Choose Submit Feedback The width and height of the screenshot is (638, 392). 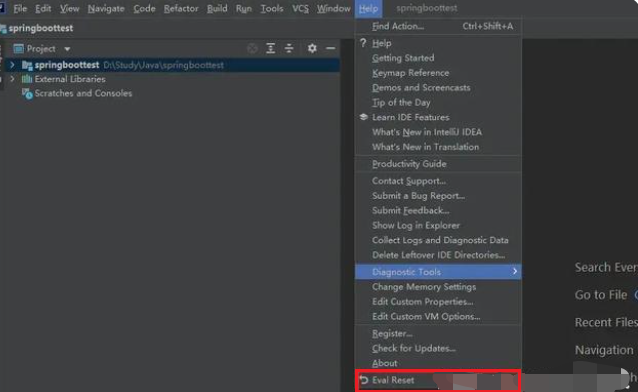click(x=438, y=210)
